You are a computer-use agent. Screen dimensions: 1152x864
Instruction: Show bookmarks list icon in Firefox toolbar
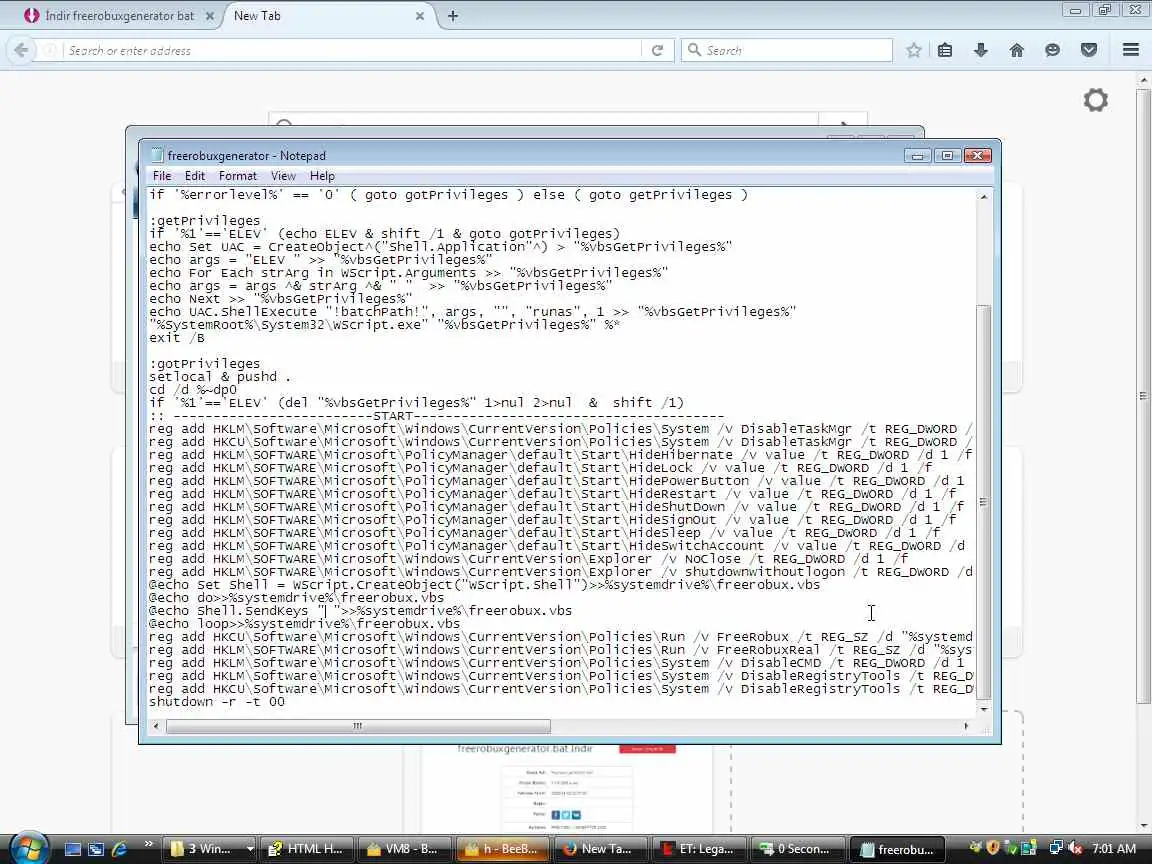(x=945, y=50)
